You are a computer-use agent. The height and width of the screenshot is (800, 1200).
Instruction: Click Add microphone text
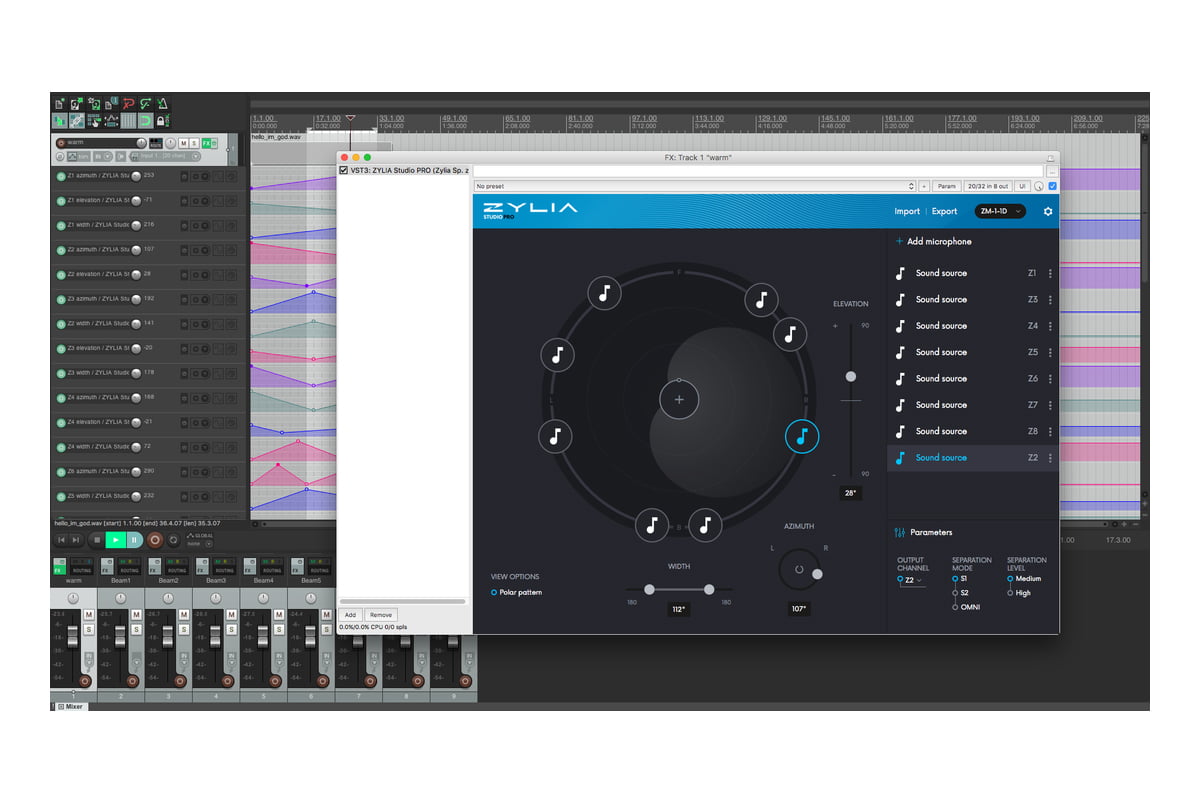coord(939,241)
